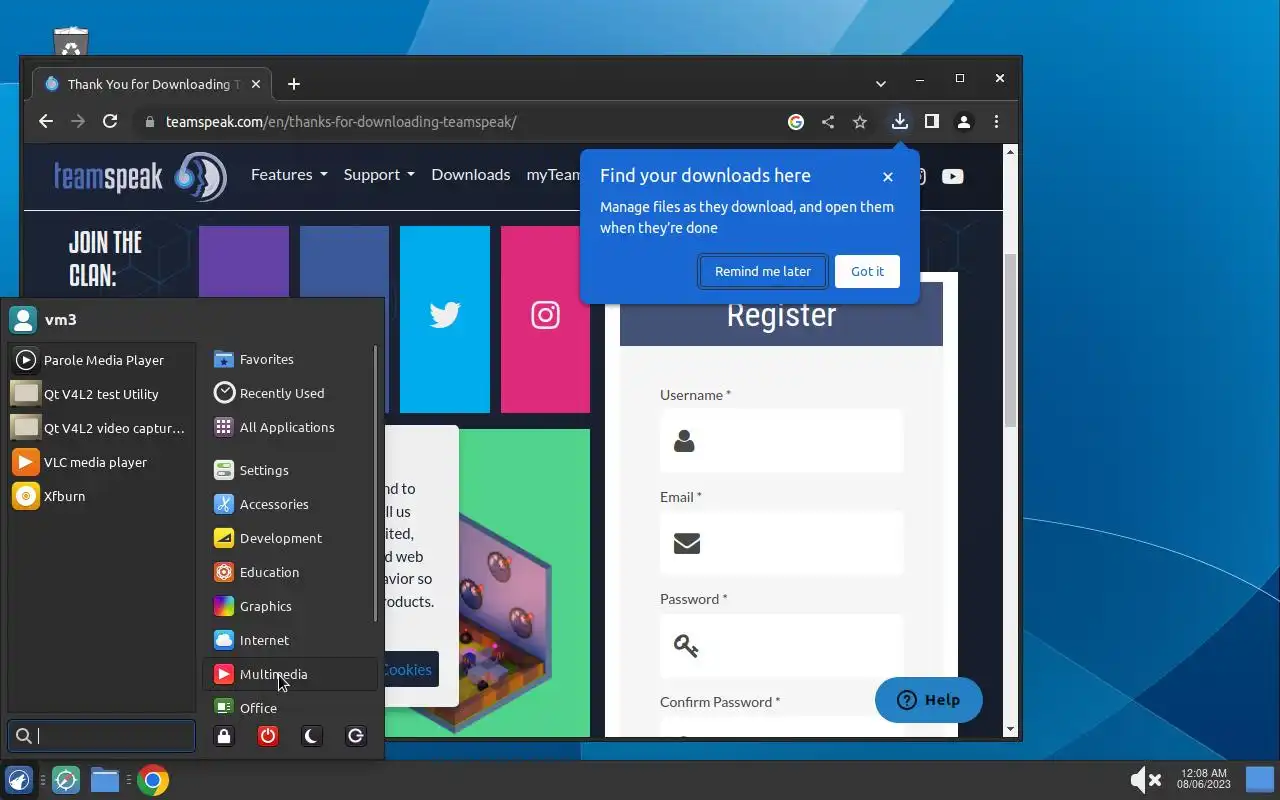Open Parole Media Player from the menu

tap(101, 360)
